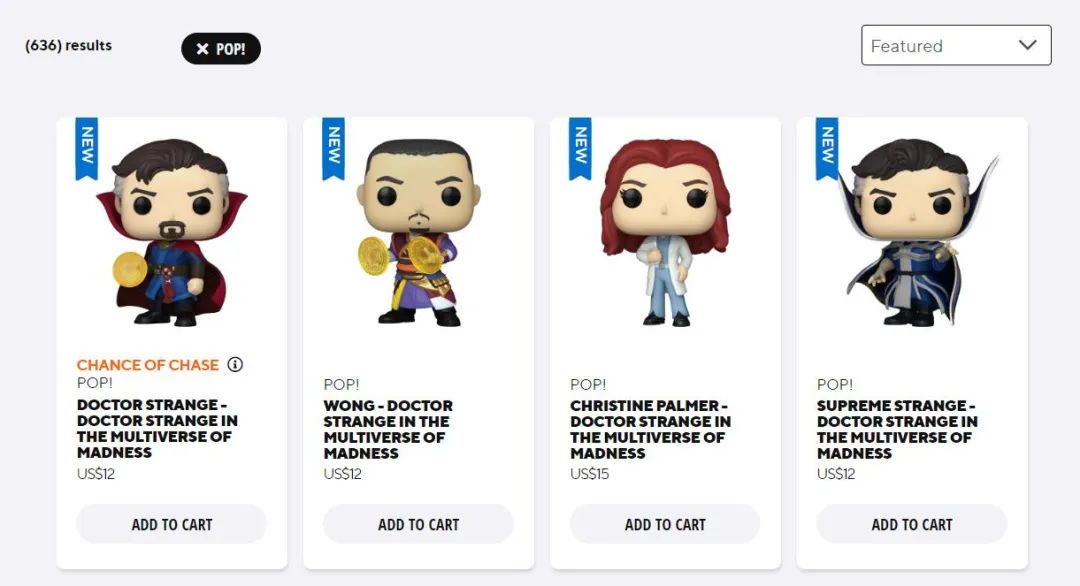Screen dimensions: 1080x586
Task: Open the Doctor Strange figure image
Action: 174,231
